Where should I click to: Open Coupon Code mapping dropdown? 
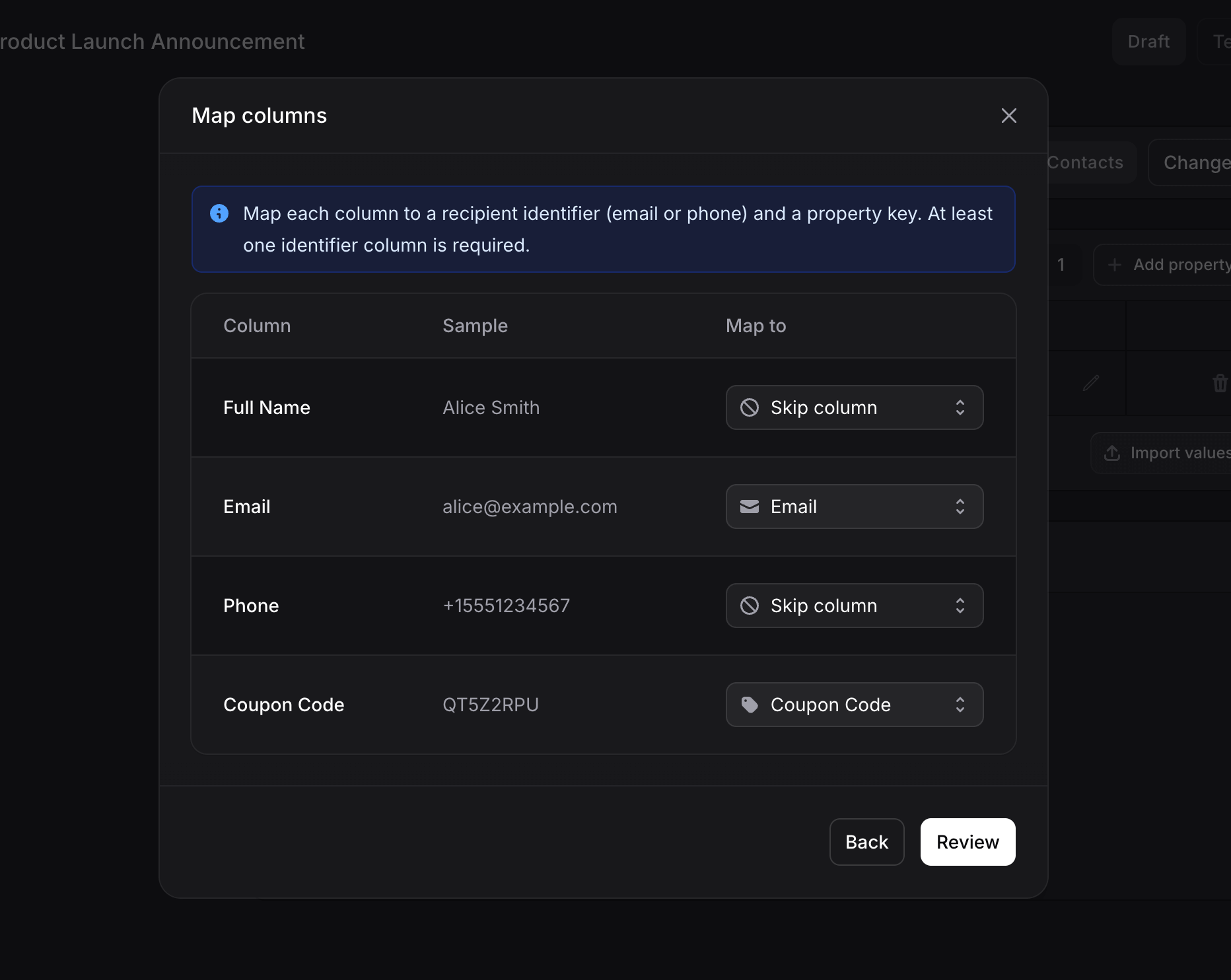[x=855, y=705]
